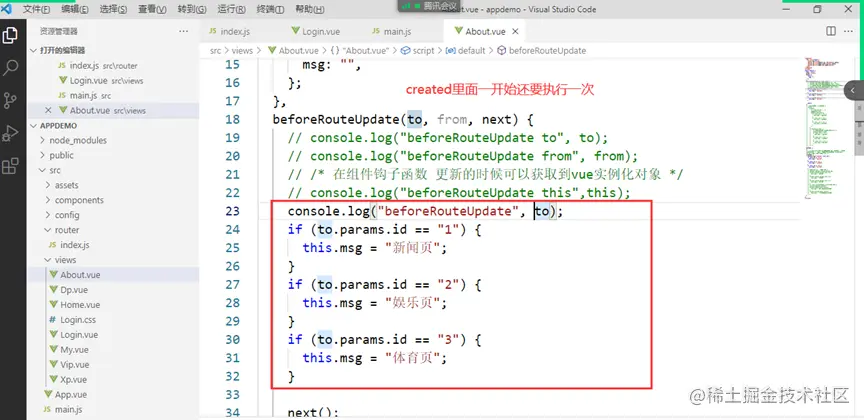Open the Explorer activity bar icon

coord(10,35)
